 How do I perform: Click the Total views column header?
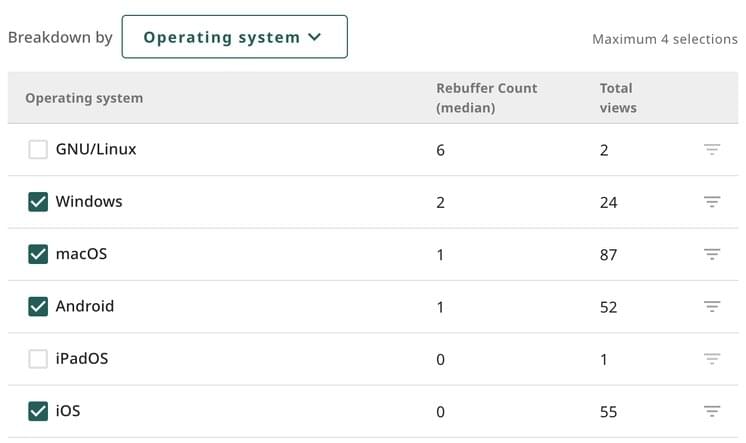(x=617, y=98)
